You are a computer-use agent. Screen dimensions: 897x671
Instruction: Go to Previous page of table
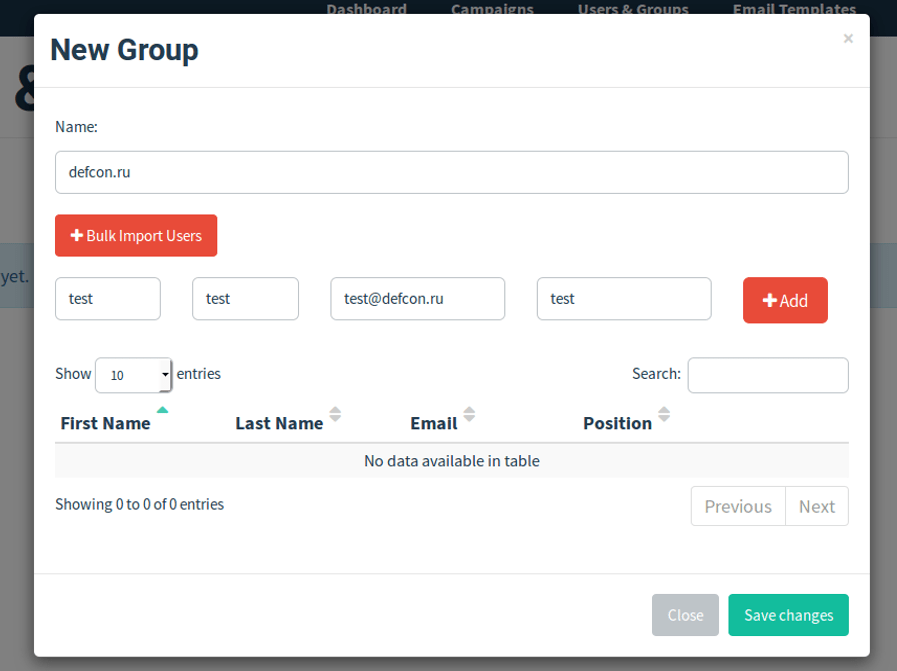point(738,506)
